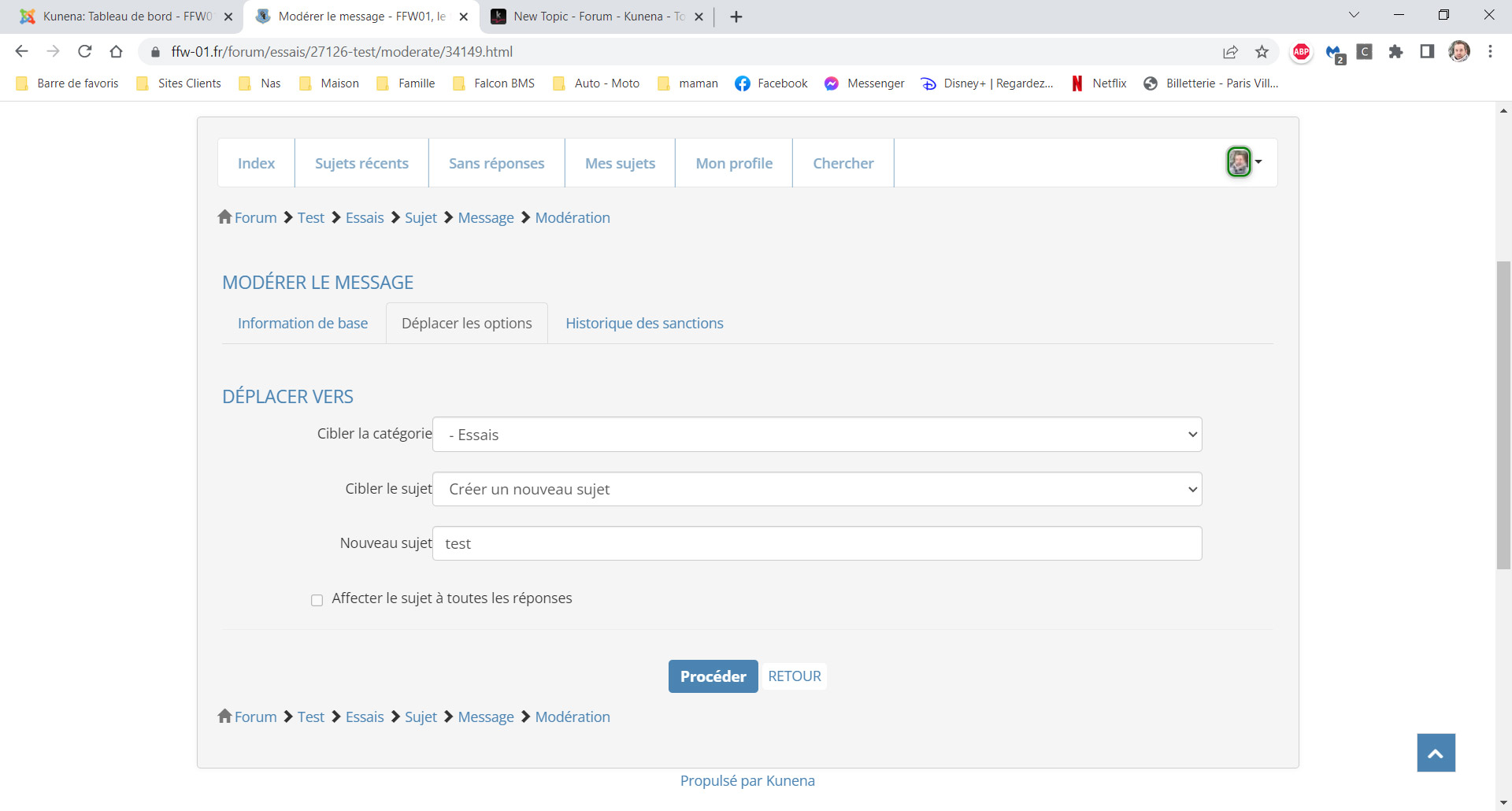The width and height of the screenshot is (1512, 811).
Task: Open the 'Cibler le sujet' dropdown
Action: pyautogui.click(x=817, y=489)
